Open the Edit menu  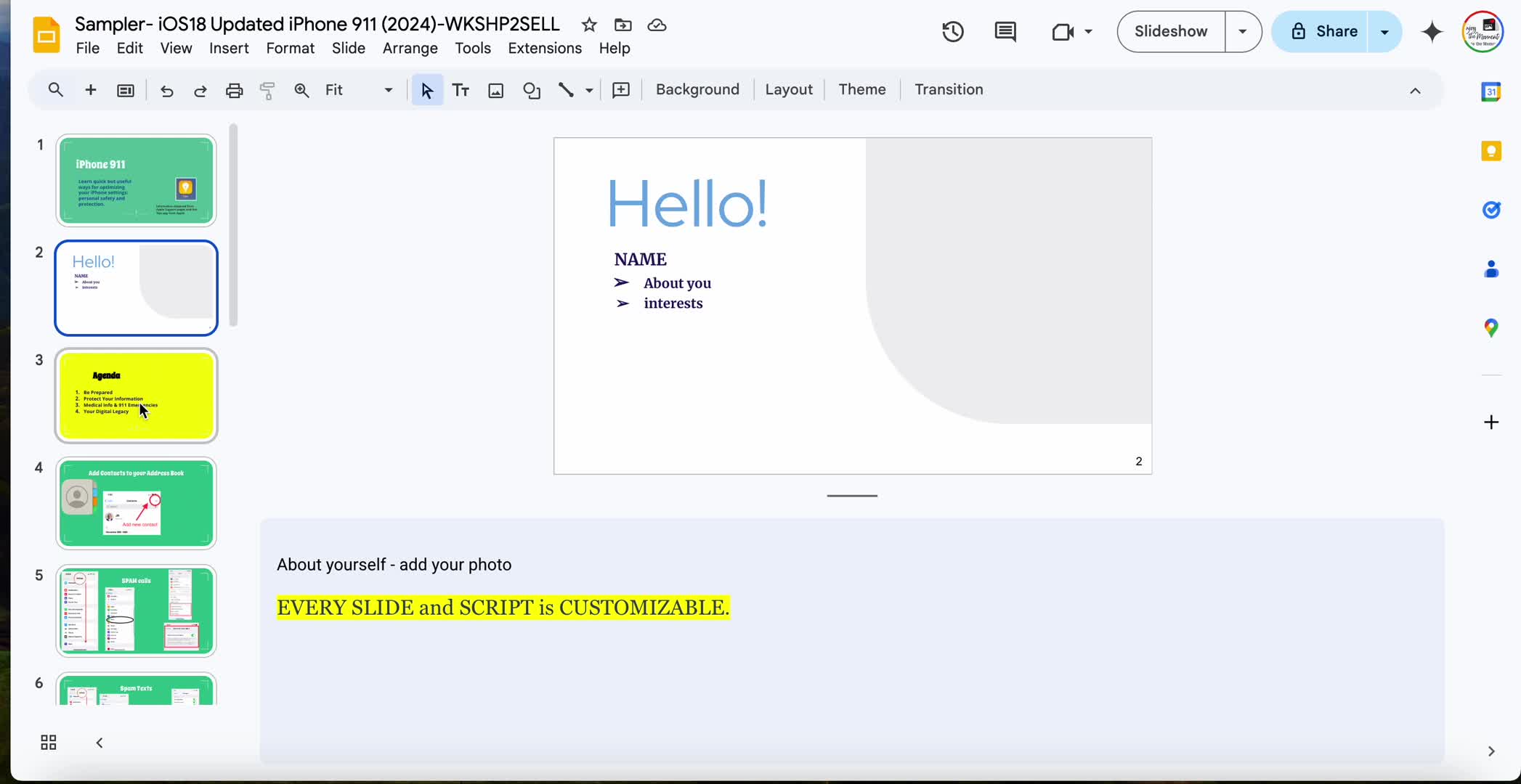[130, 48]
